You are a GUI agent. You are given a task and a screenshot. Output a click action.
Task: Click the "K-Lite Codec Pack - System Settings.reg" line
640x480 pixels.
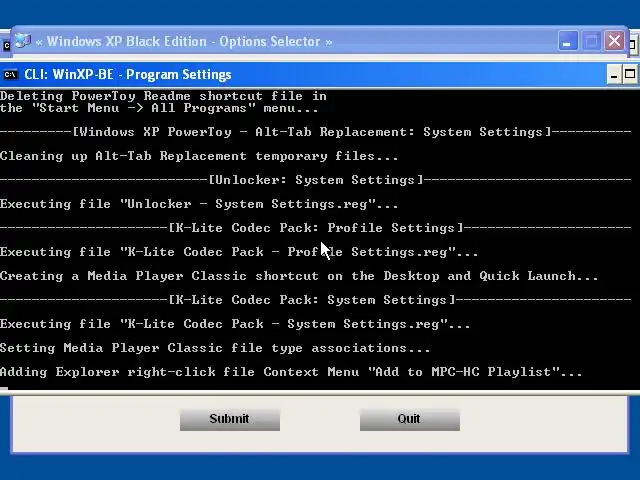tap(235, 324)
